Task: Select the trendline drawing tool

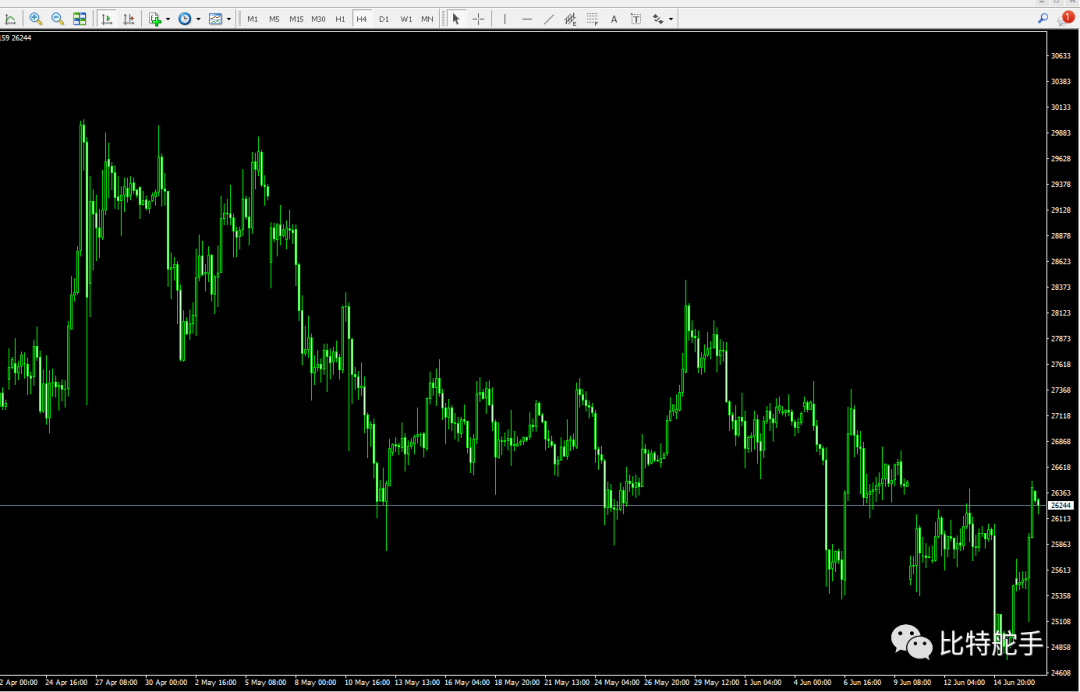Action: click(549, 19)
